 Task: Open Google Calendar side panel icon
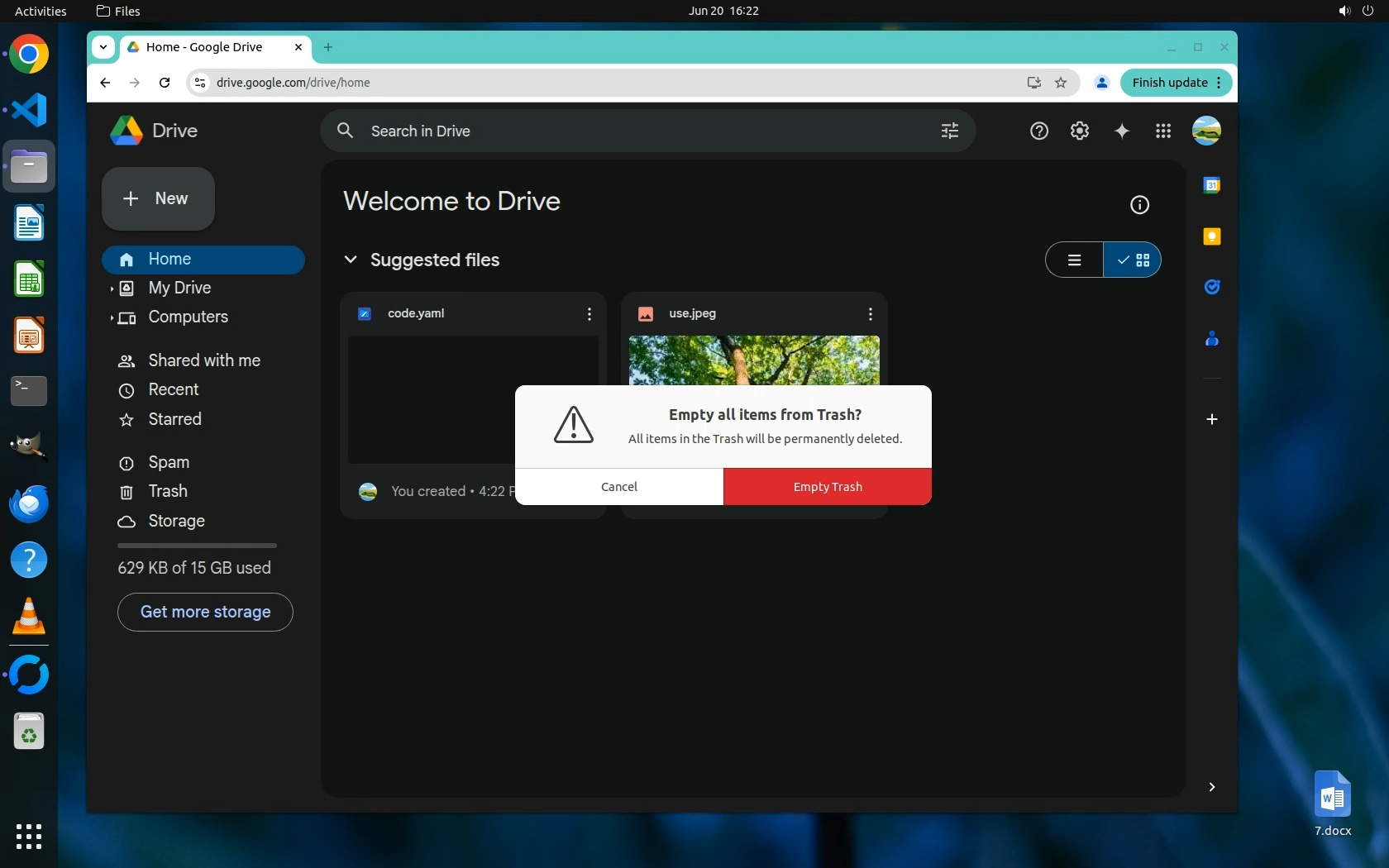[x=1211, y=185]
